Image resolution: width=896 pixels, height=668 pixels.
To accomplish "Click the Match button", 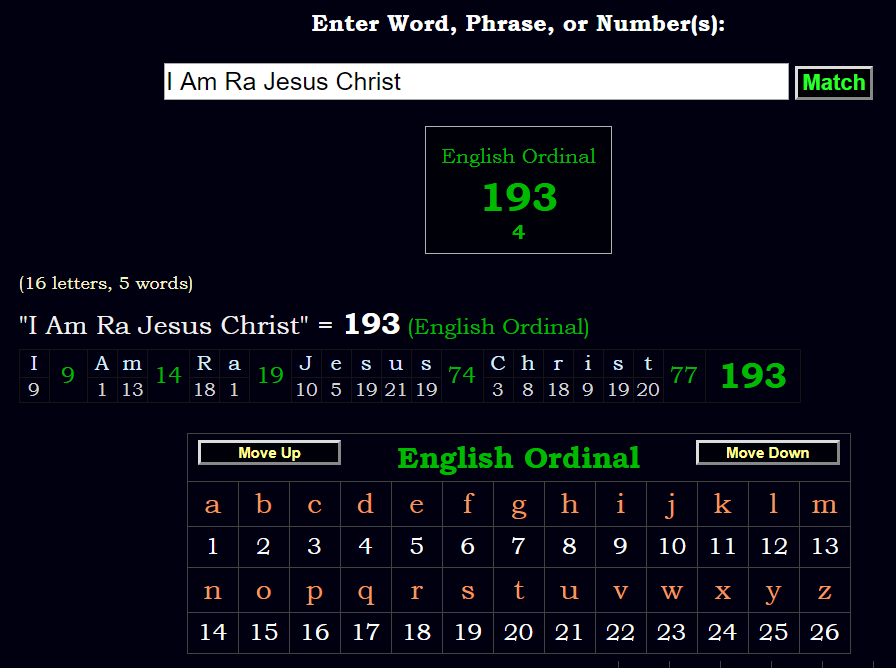I will coord(833,82).
